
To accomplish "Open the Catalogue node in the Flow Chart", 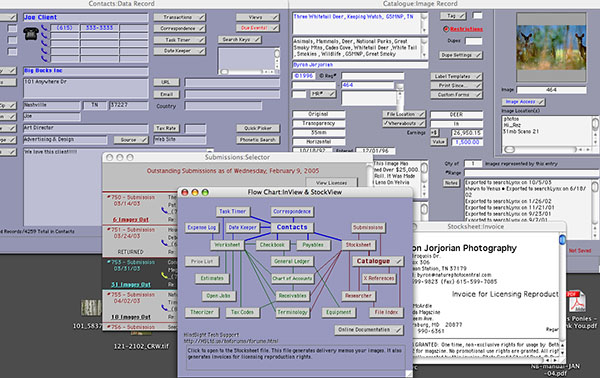I will (x=377, y=261).
